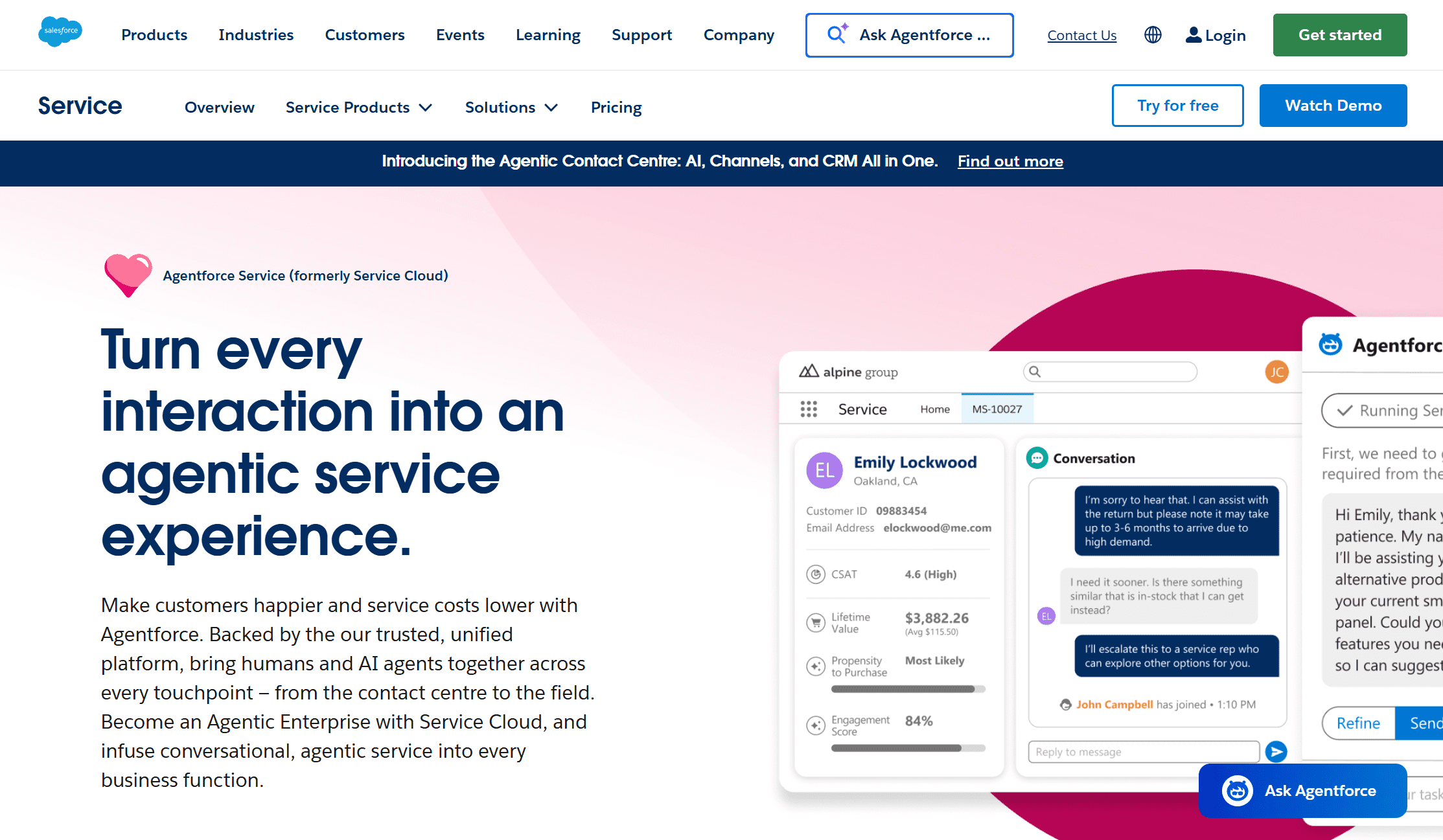Click the Reply to message field

1144,752
